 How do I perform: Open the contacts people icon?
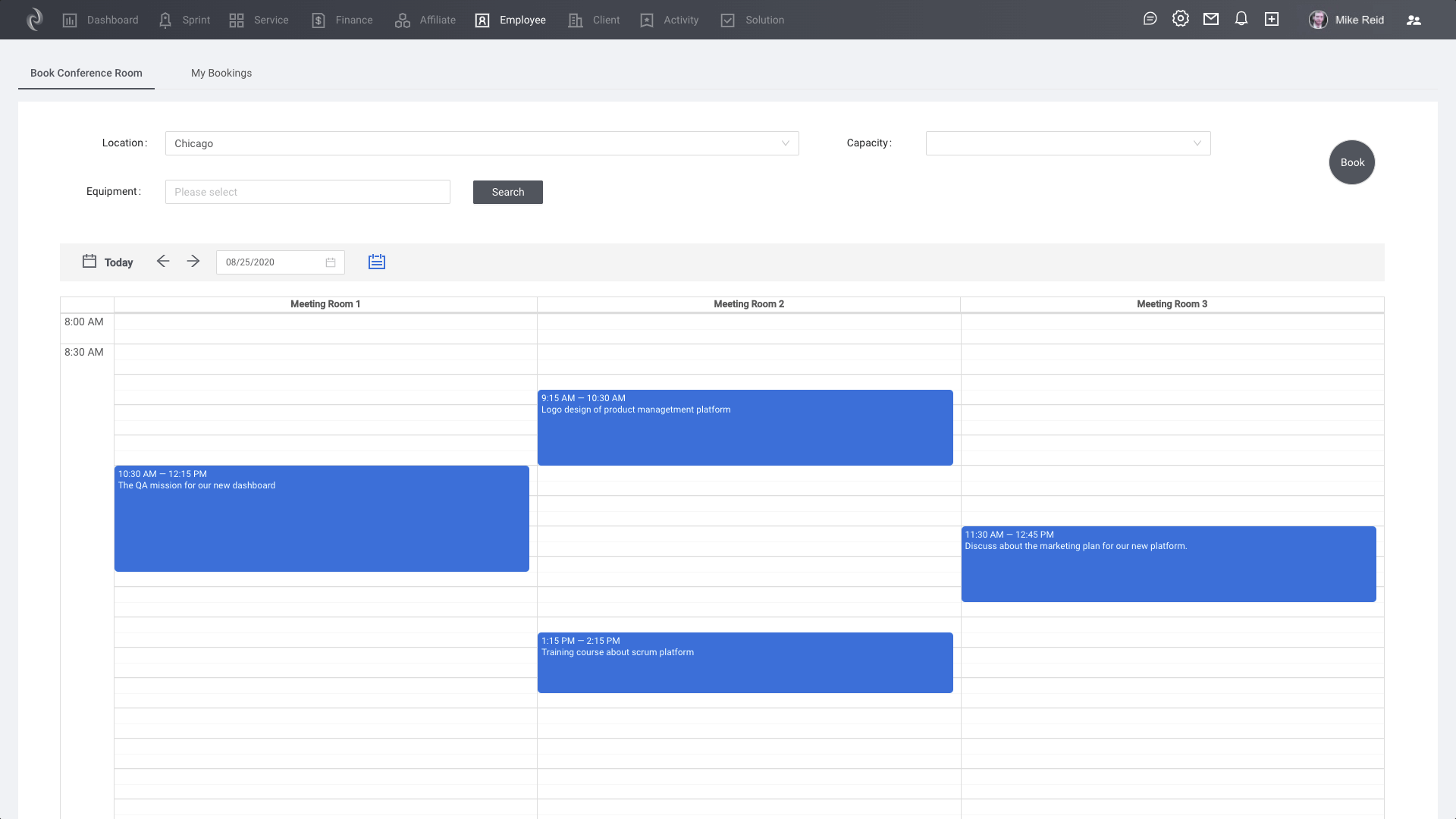(1414, 20)
